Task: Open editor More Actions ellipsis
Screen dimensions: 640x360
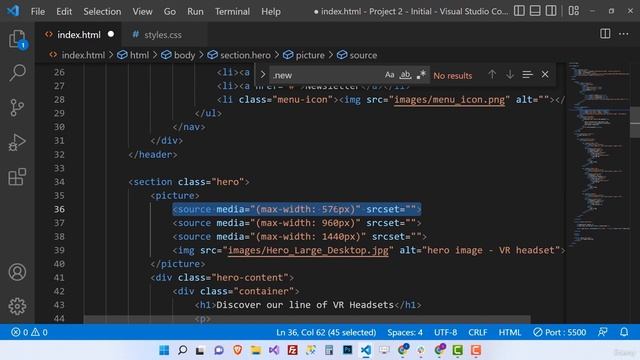Action: click(x=624, y=34)
